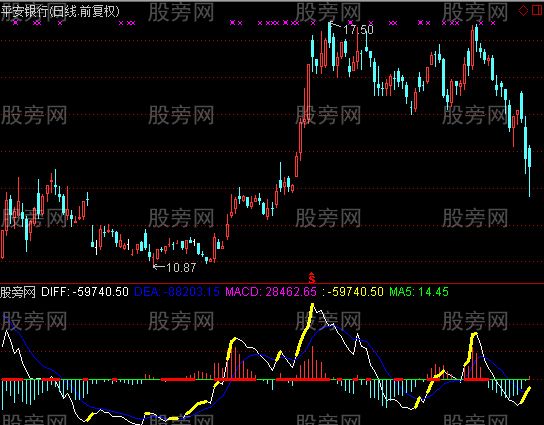This screenshot has height=425, width=544.
Task: Click the 17.50 high price label
Action: (358, 30)
